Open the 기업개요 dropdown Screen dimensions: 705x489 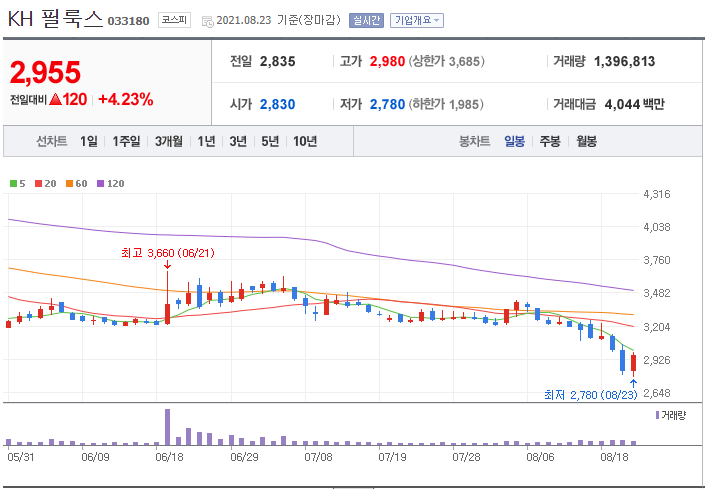tap(416, 20)
